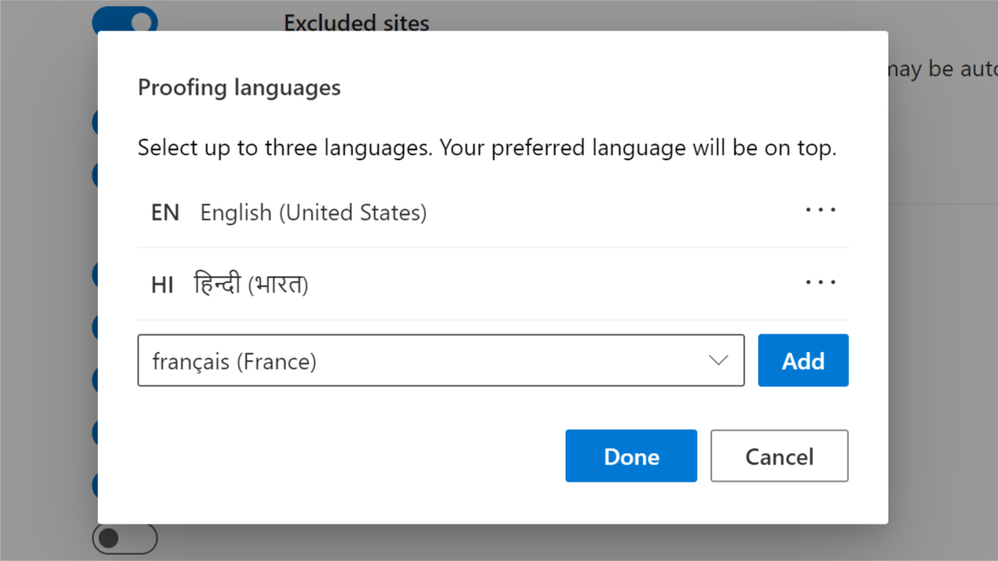The image size is (998, 561).
Task: Confirm with the Done button
Action: (630, 456)
